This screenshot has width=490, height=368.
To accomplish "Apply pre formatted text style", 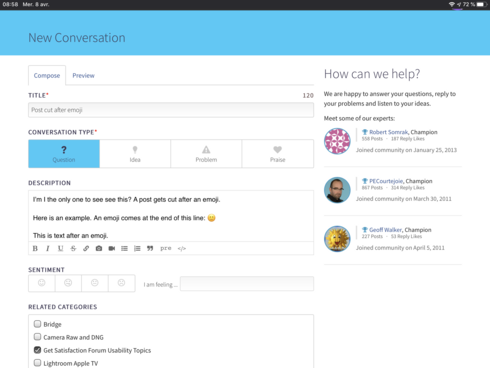I will [x=166, y=248].
